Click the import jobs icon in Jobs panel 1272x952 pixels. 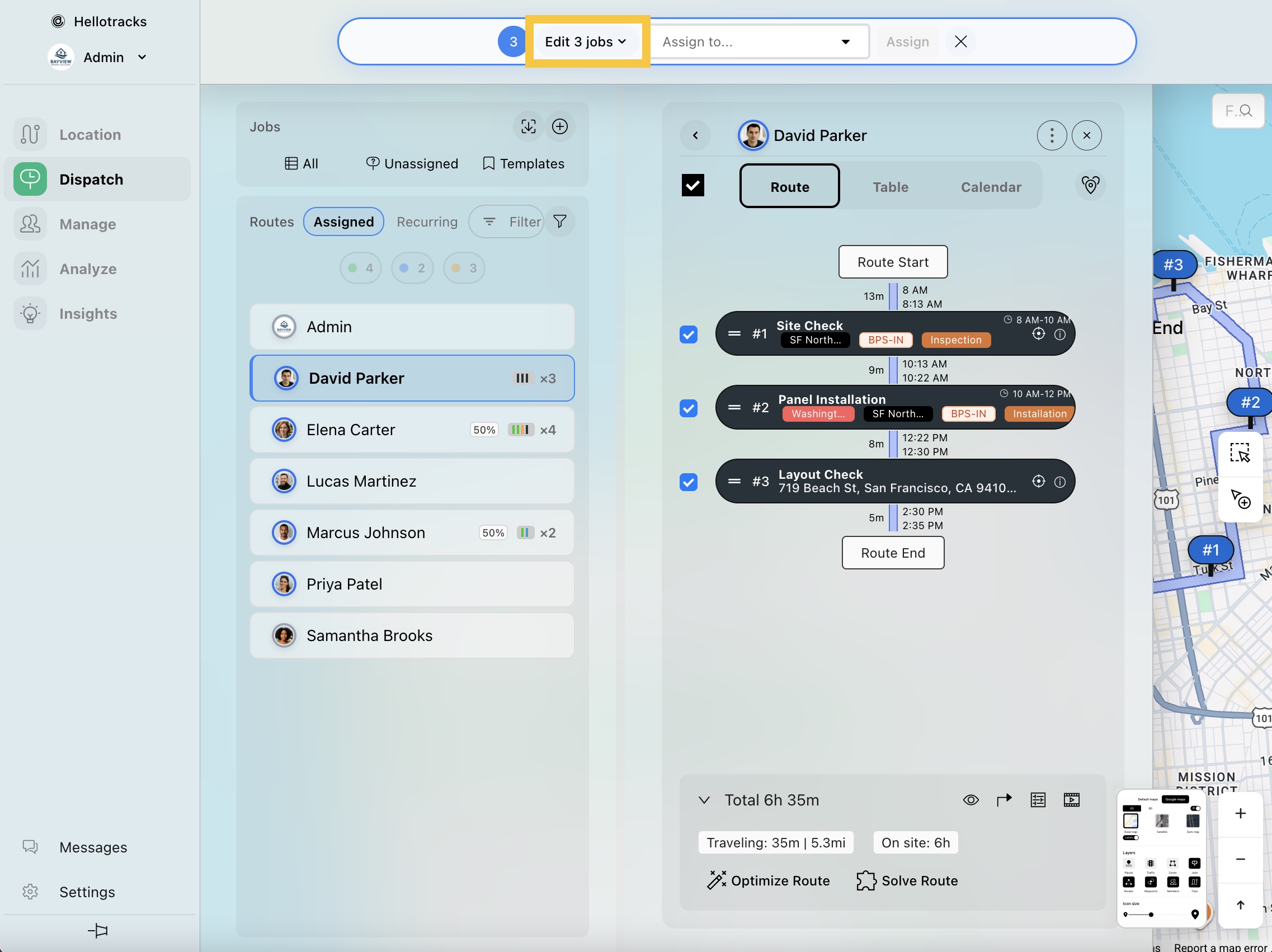(x=528, y=126)
